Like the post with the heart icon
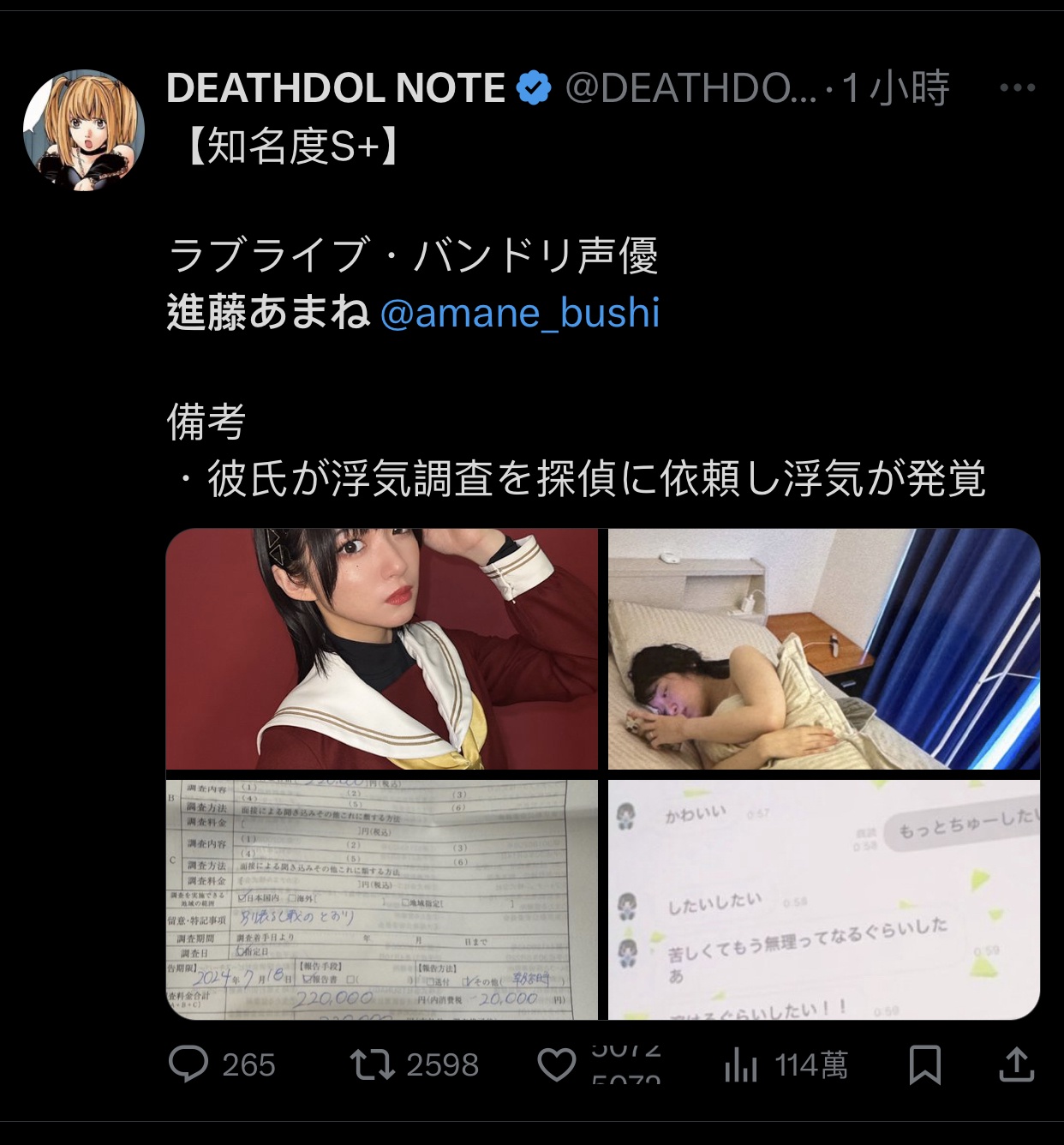1064x1145 pixels. (x=557, y=1064)
